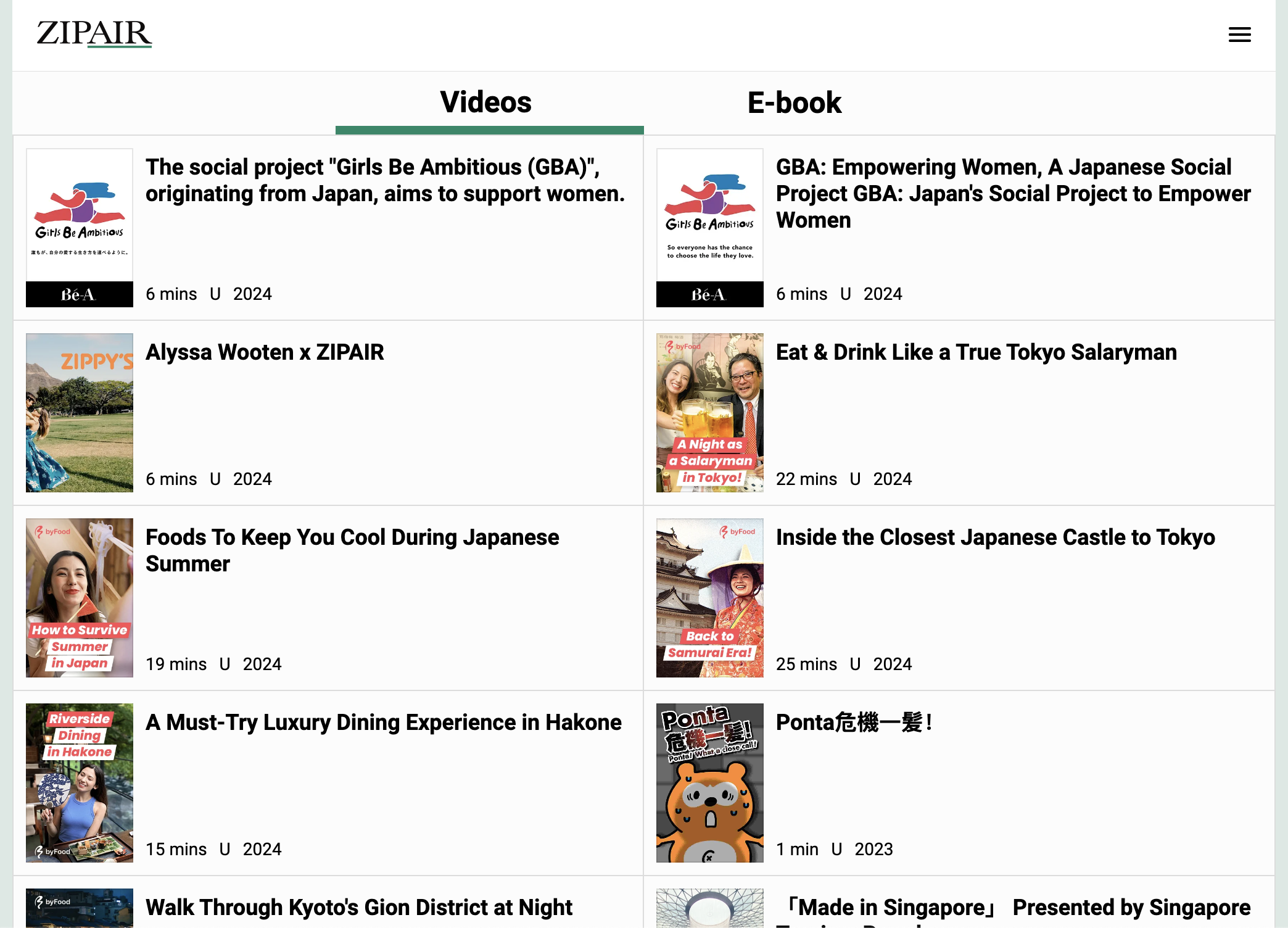Open 'Inside the Closest Japanese Castle to Tokyo'
Image resolution: width=1288 pixels, height=928 pixels.
point(996,537)
